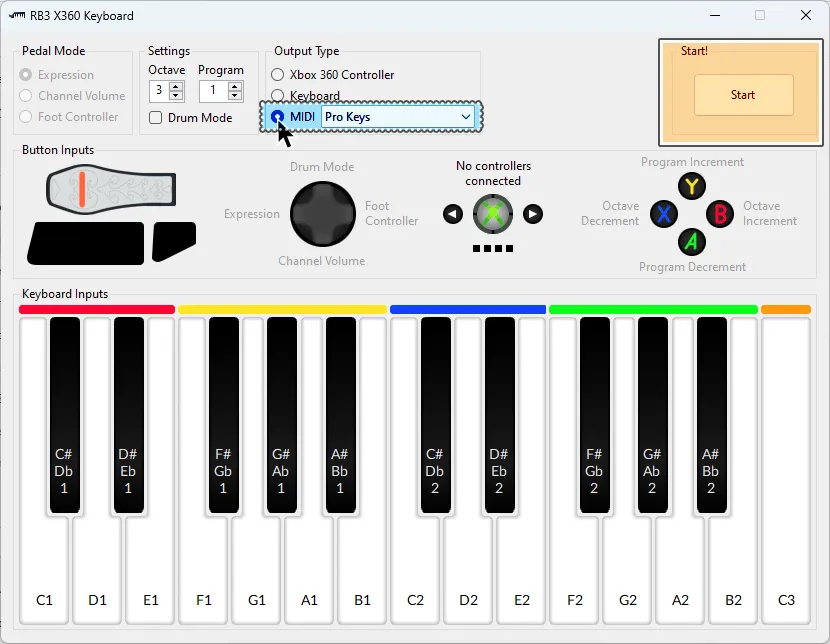Click the directional pad icon
This screenshot has height=644, width=830.
(x=323, y=214)
